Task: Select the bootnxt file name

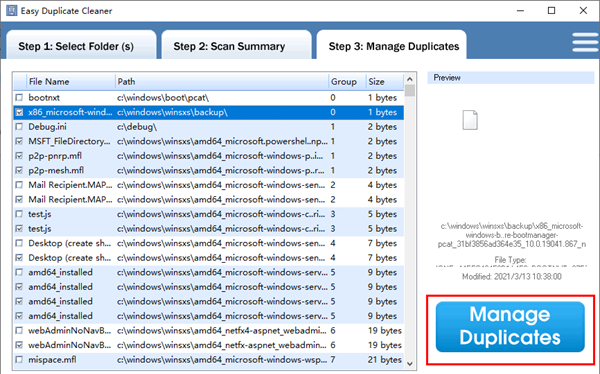Action: click(44, 98)
